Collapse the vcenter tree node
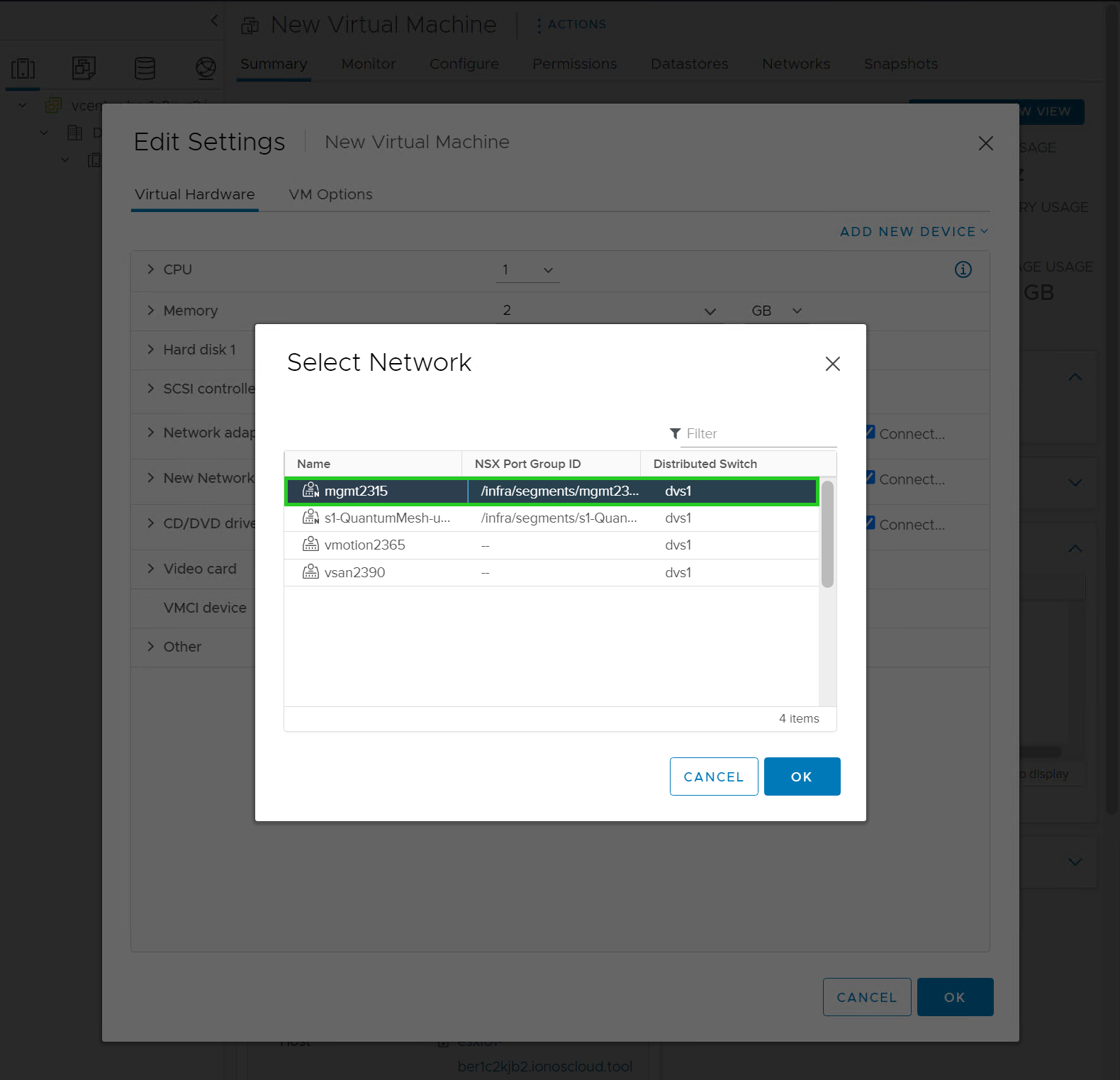Viewport: 1120px width, 1080px height. pyautogui.click(x=23, y=106)
